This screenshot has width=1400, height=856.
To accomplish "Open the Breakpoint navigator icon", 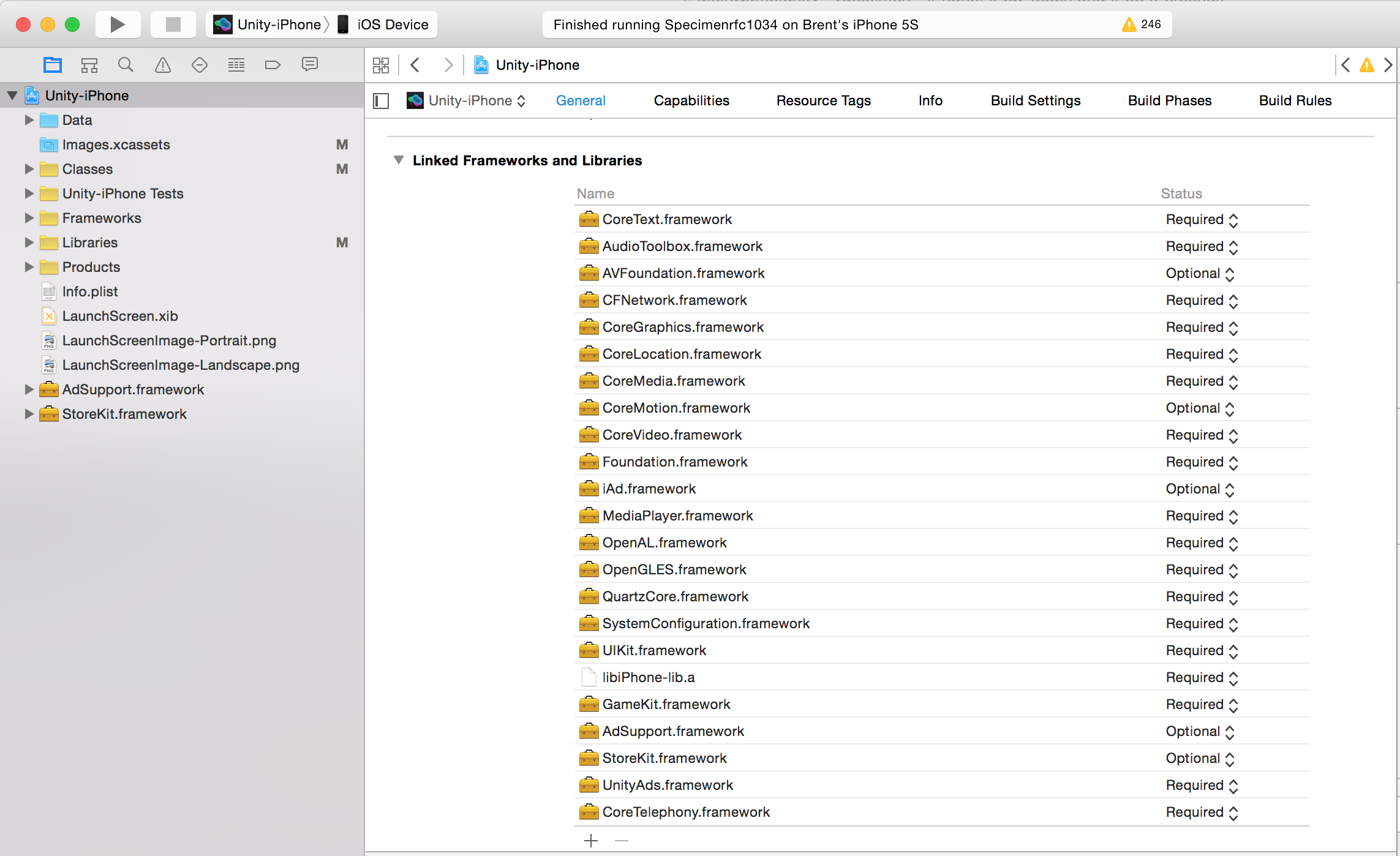I will tap(273, 65).
